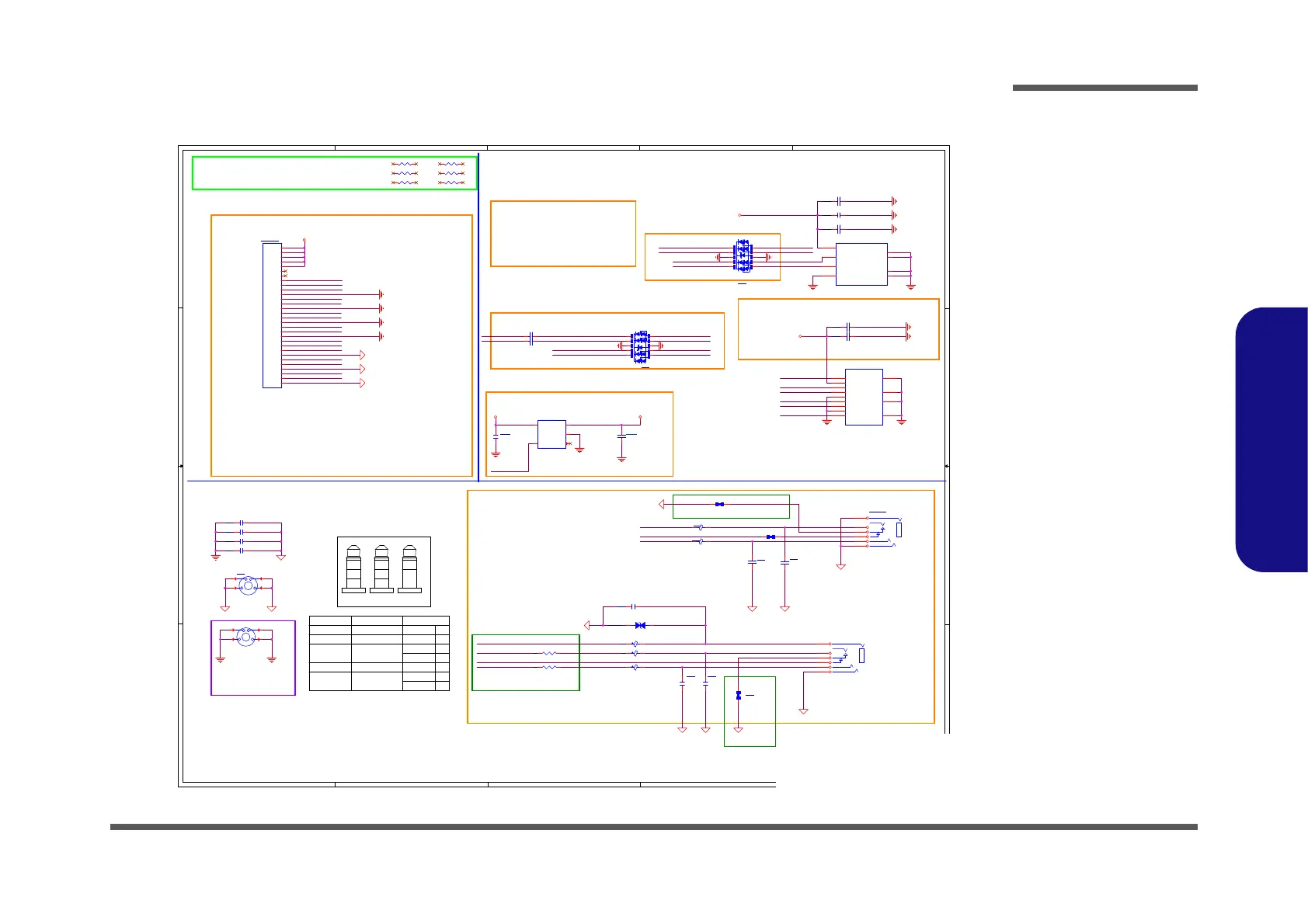Screen dimensions: 1308x924
Task: Select the blue ESD array in the top orange box
Action: click(x=743, y=255)
